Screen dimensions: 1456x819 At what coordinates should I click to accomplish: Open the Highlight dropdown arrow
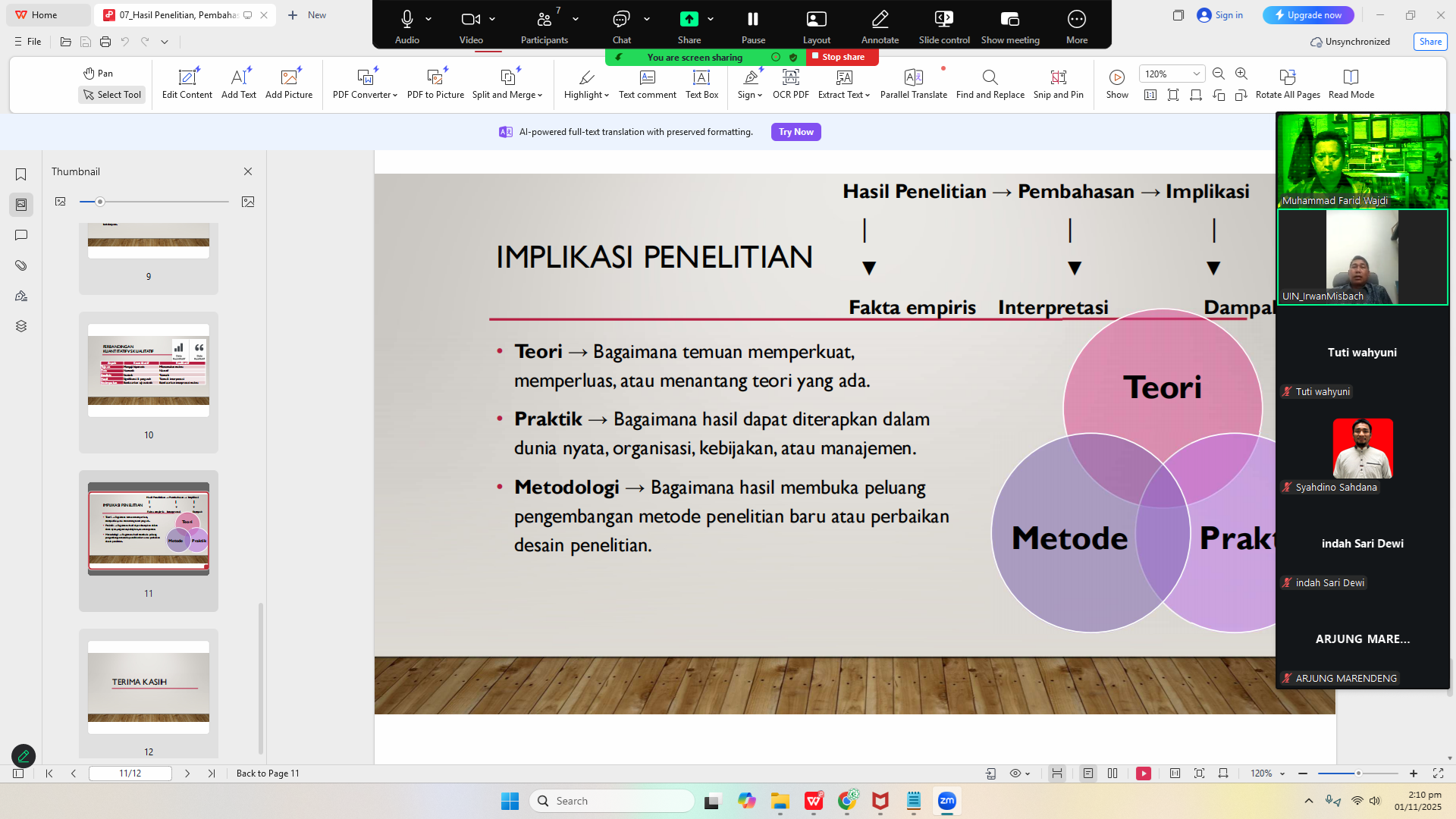pyautogui.click(x=607, y=96)
